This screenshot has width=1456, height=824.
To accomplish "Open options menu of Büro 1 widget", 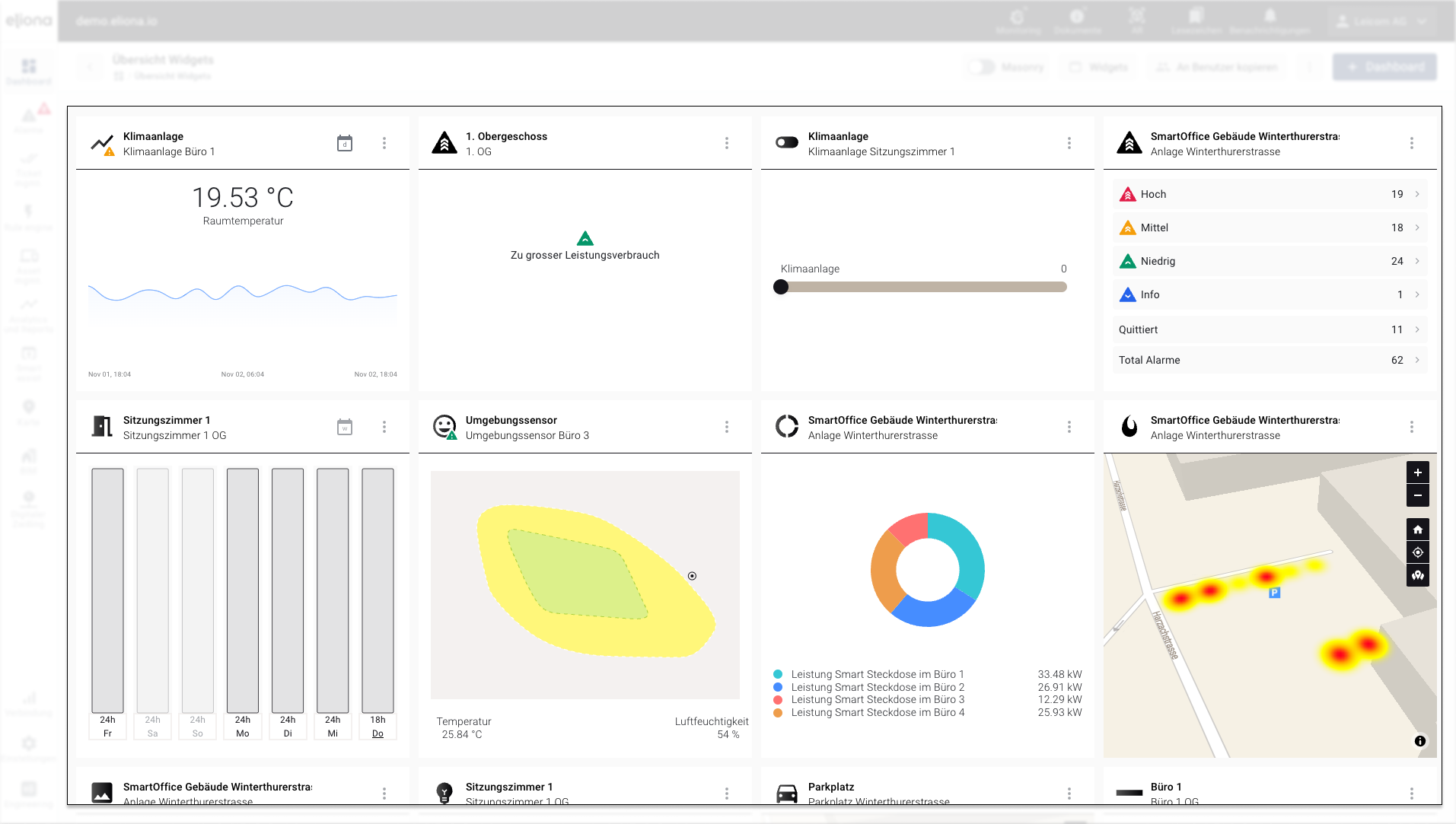I will [1412, 794].
